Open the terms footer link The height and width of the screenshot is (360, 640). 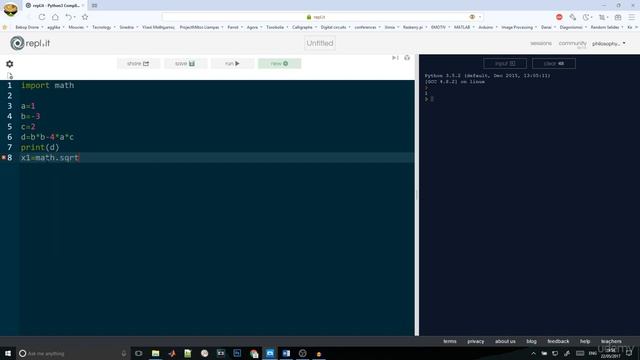450,341
